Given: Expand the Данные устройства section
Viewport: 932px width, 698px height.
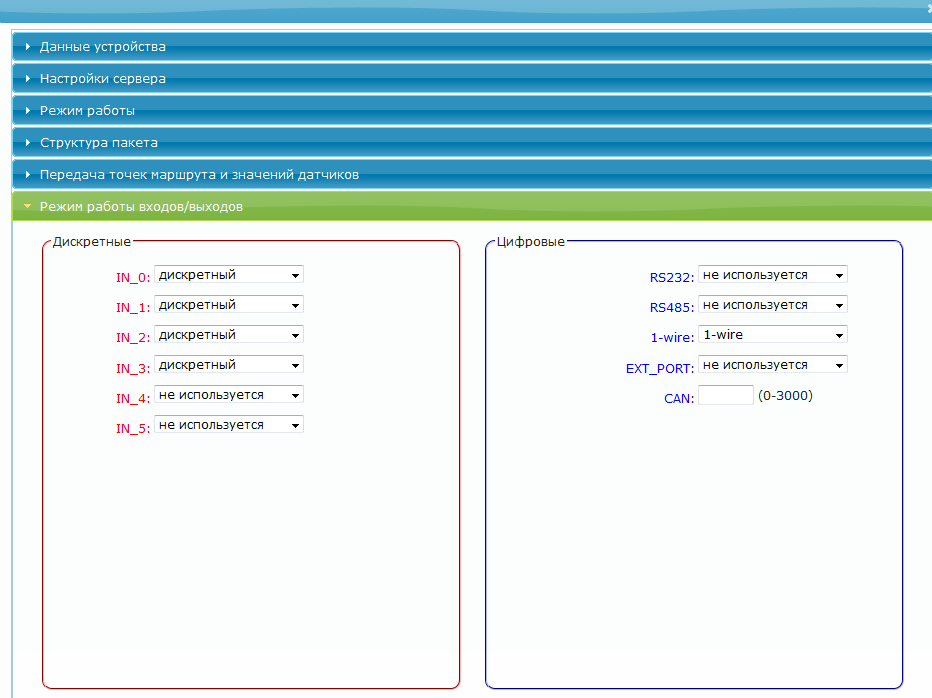Looking at the screenshot, I should (x=103, y=47).
